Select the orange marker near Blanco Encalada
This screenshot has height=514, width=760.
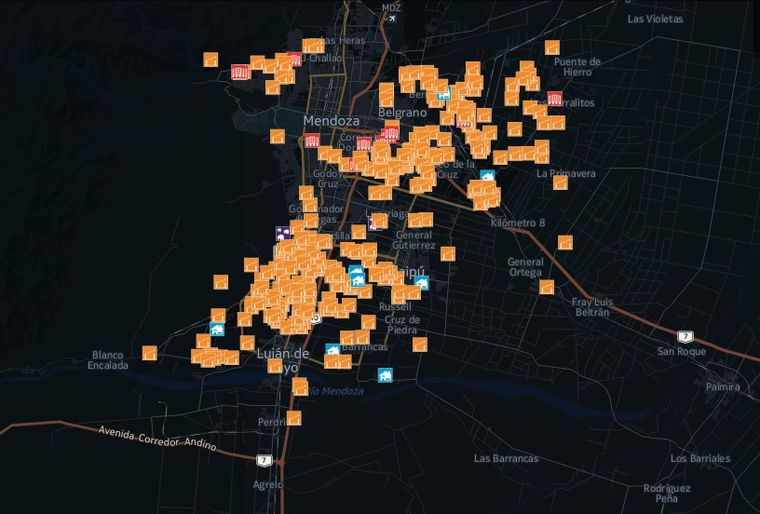[x=150, y=353]
